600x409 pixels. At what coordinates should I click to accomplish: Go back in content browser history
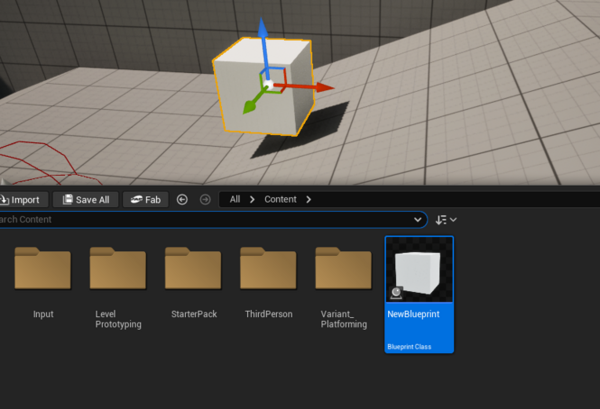point(182,200)
